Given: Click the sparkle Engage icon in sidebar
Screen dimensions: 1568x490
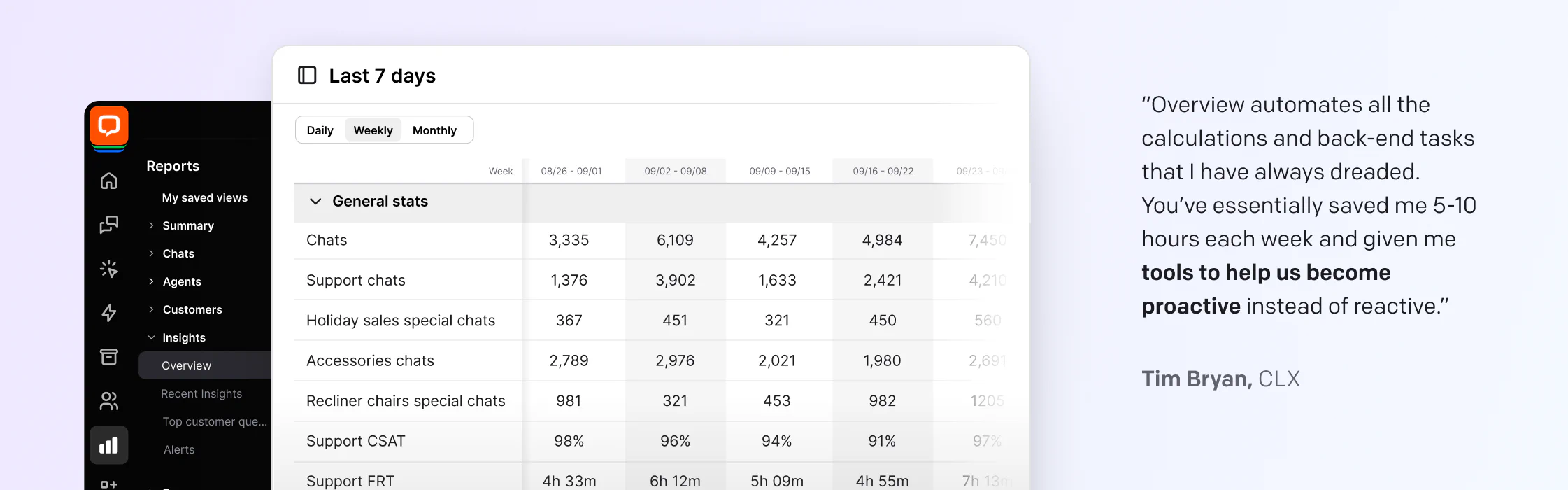Looking at the screenshot, I should click(109, 269).
